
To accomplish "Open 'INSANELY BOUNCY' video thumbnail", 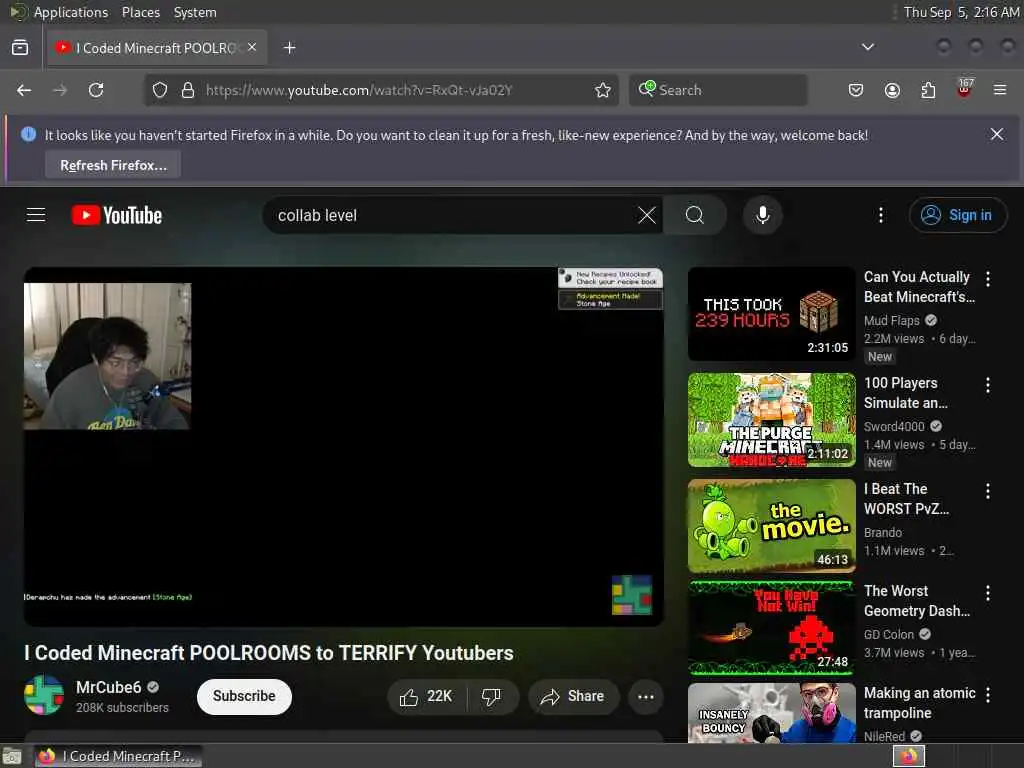I will [771, 712].
